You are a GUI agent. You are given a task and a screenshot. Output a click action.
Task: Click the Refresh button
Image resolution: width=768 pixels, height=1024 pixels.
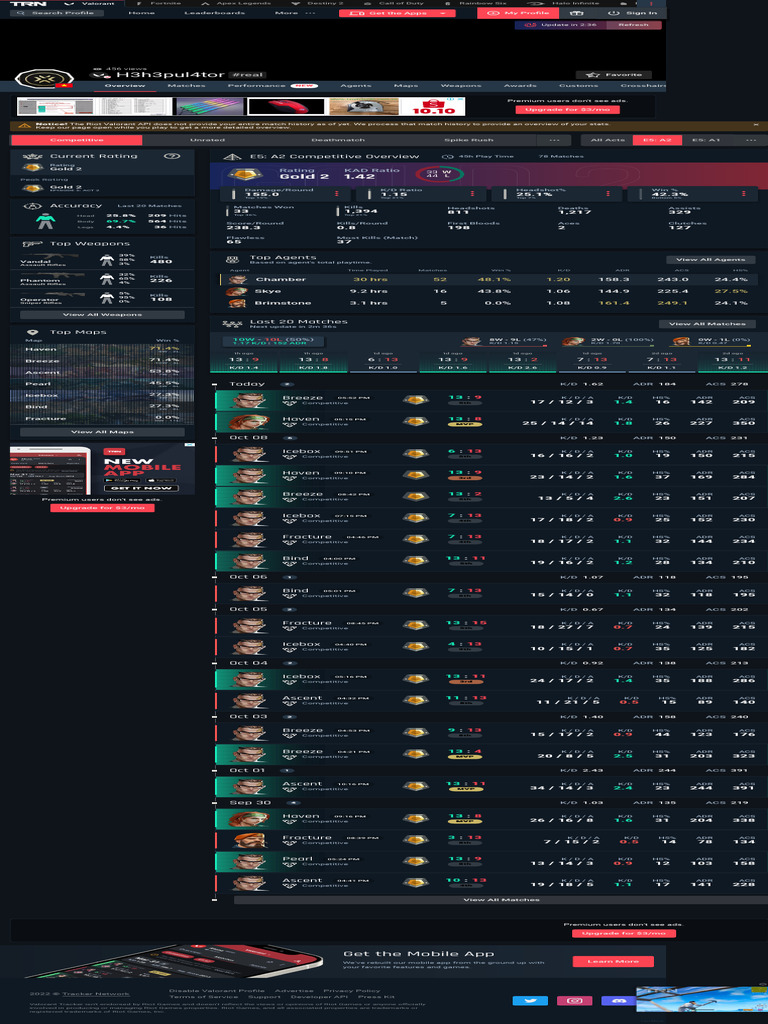point(633,25)
